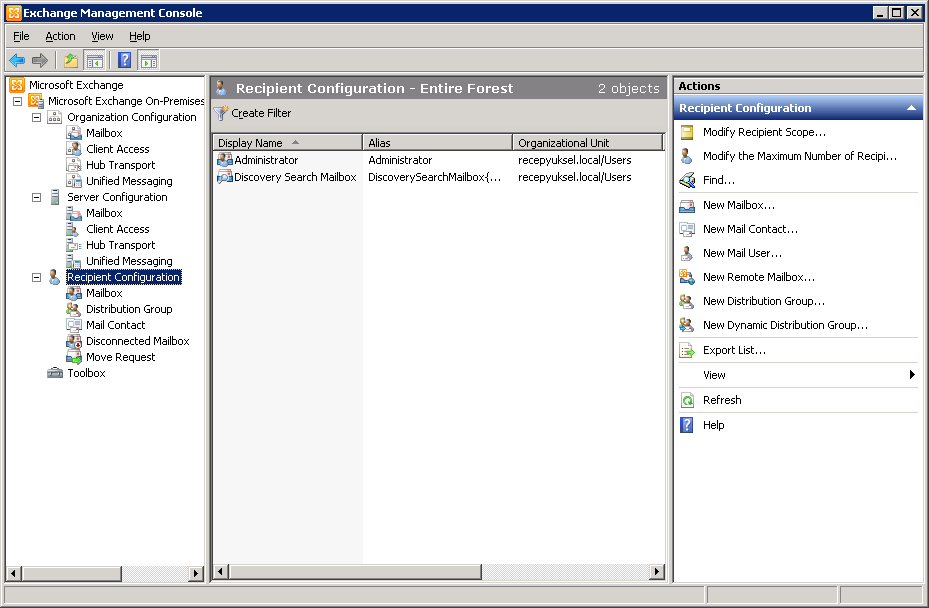
Task: Collapse the Microsoft Exchange On-Premises node
Action: pos(18,101)
